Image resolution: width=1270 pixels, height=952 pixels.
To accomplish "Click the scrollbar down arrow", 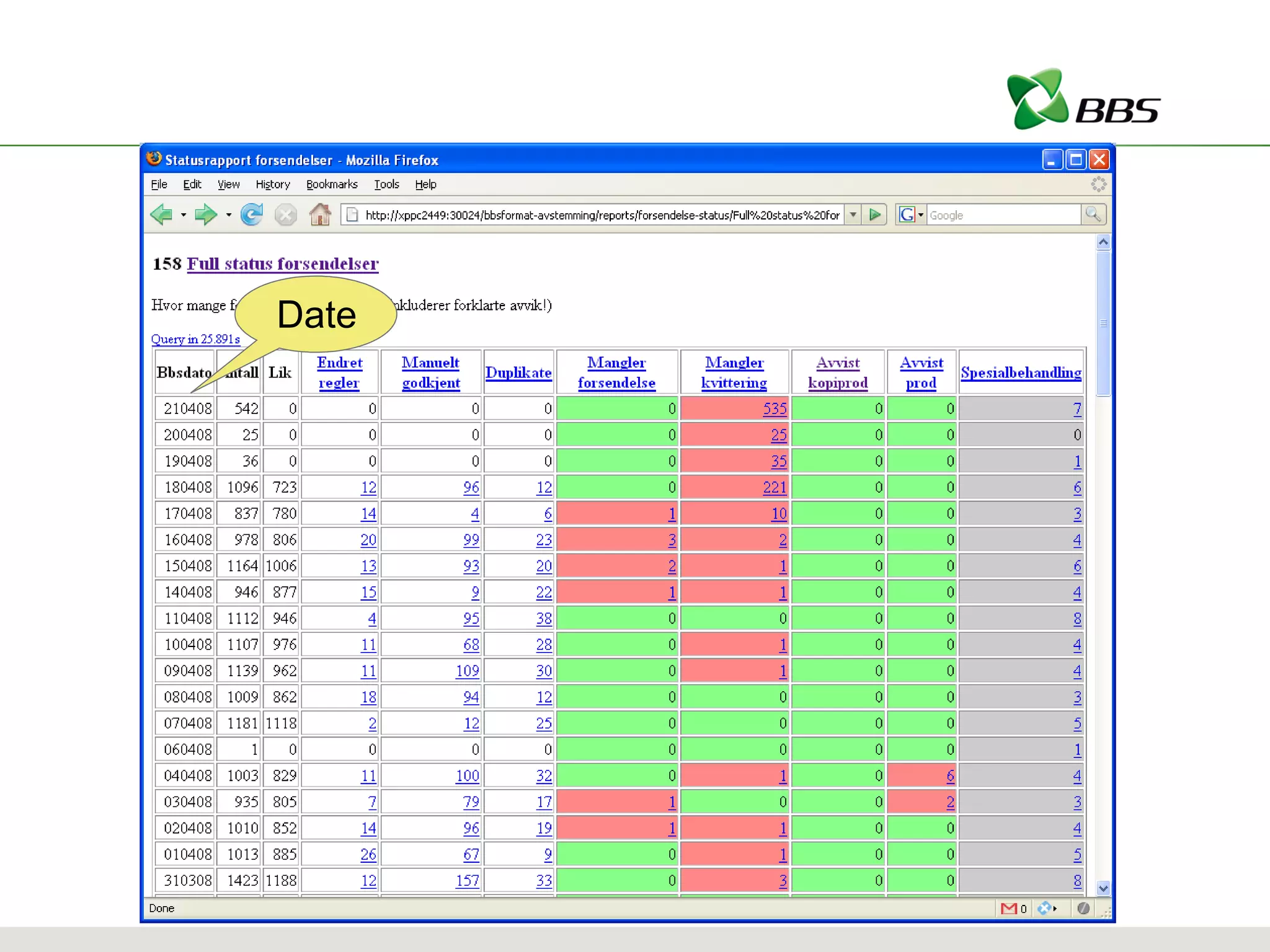I will 1103,888.
